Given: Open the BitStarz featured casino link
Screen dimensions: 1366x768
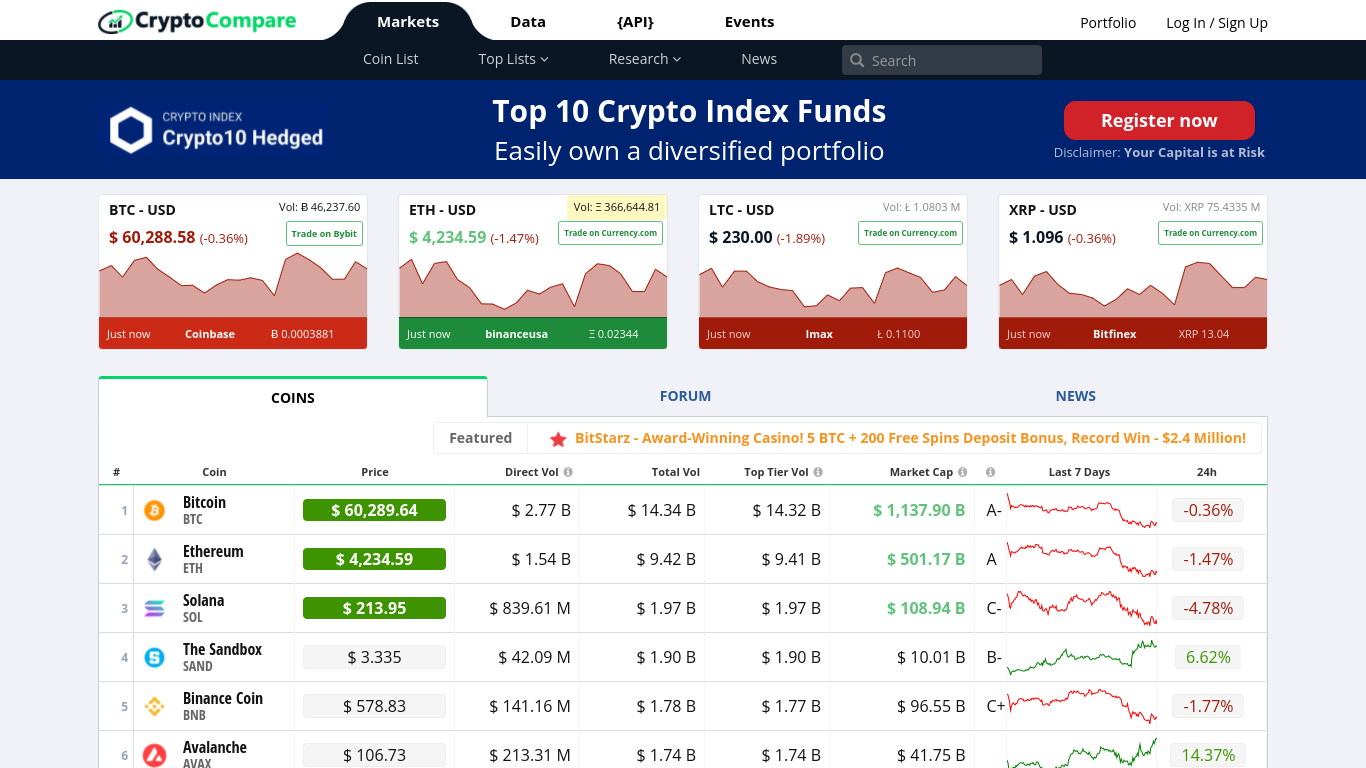Looking at the screenshot, I should point(910,438).
